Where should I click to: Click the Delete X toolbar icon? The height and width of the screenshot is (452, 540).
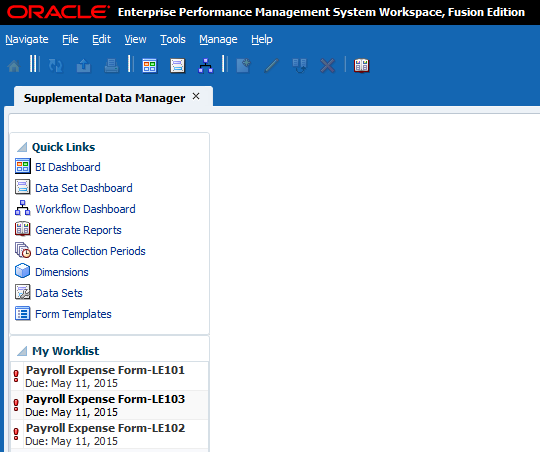click(x=327, y=65)
